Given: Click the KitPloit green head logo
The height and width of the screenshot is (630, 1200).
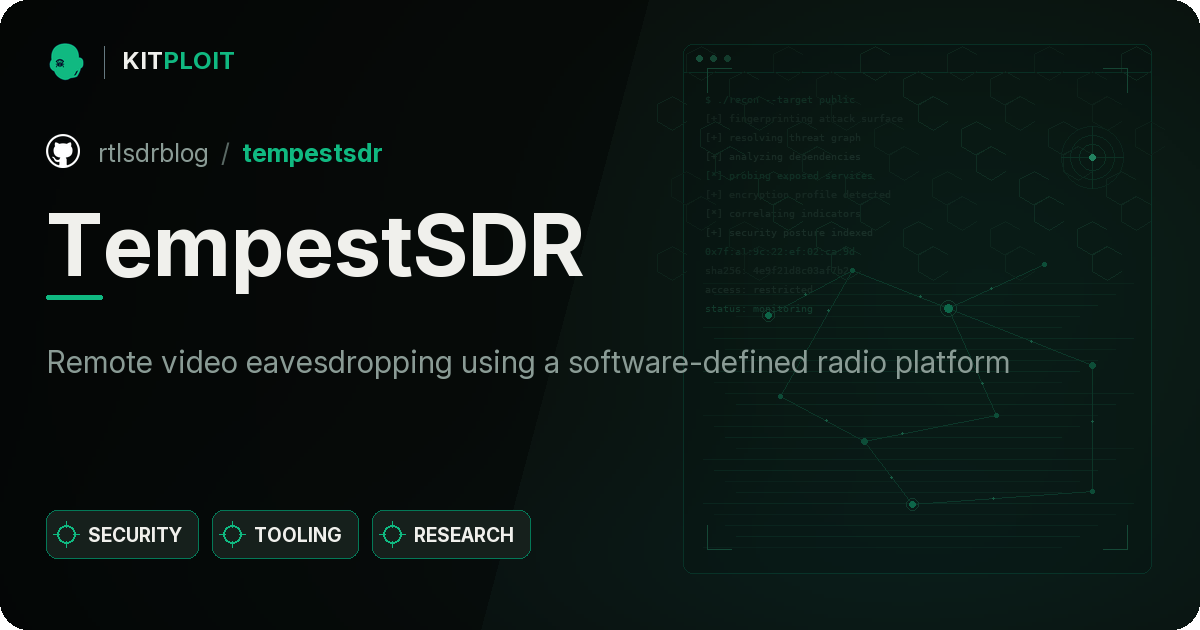Looking at the screenshot, I should (66, 61).
